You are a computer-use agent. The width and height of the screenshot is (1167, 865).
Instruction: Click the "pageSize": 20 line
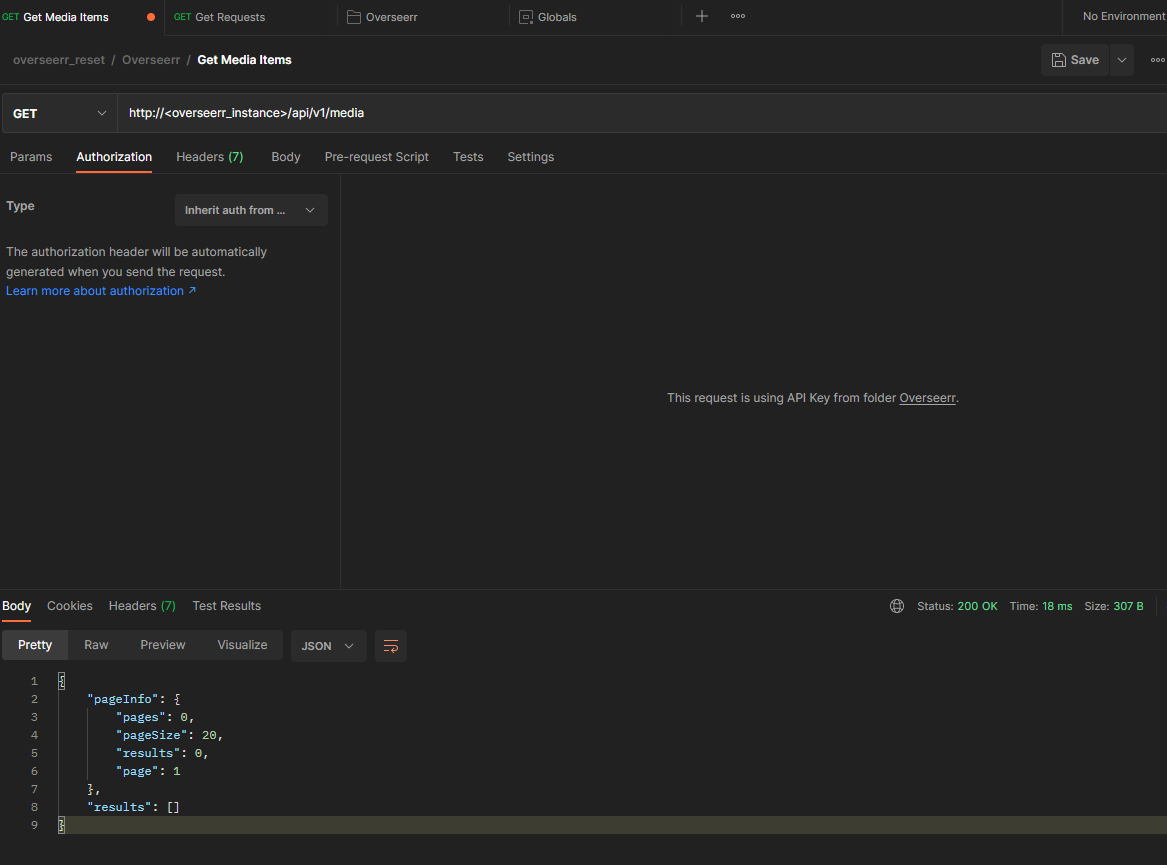[x=169, y=735]
